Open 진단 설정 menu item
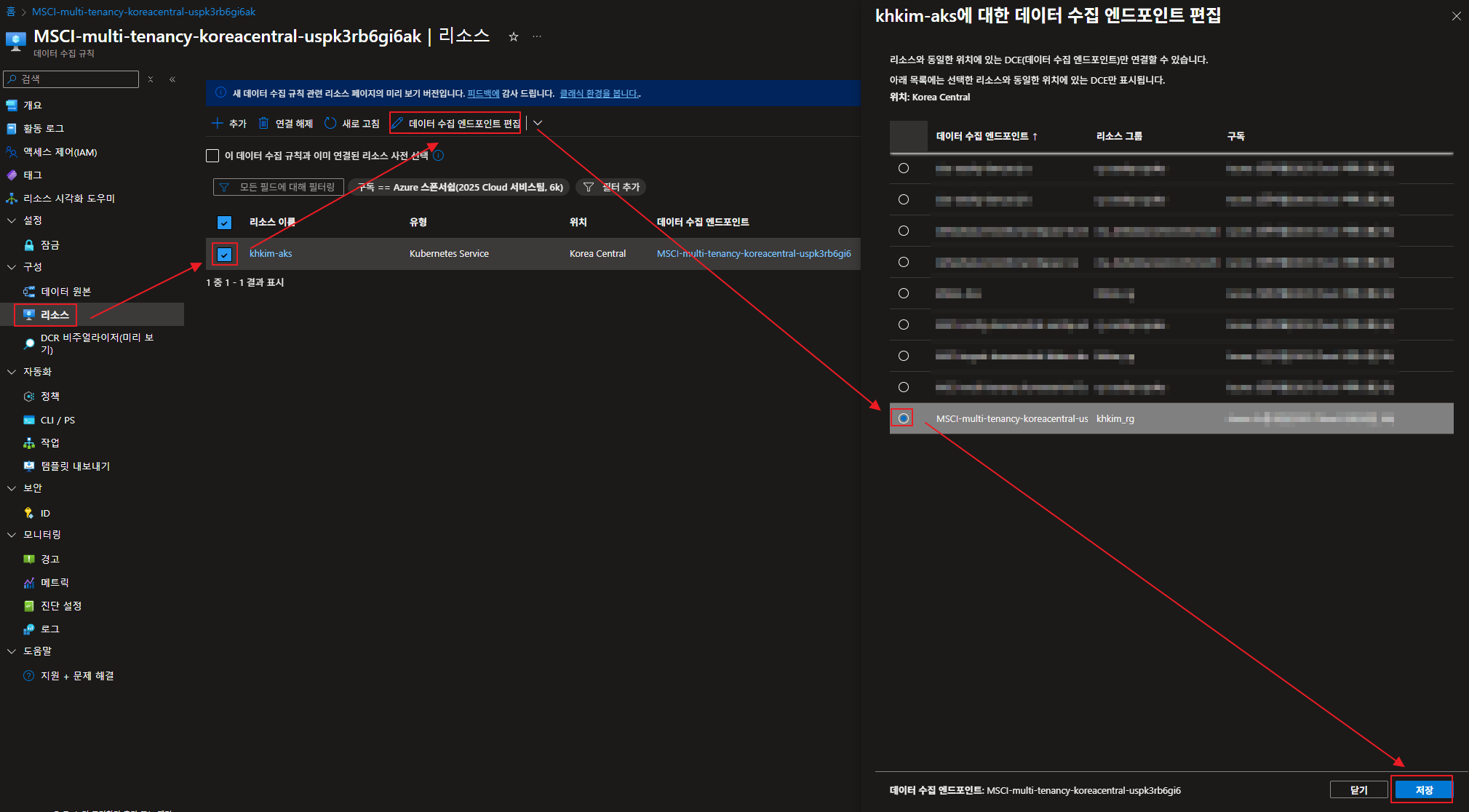The height and width of the screenshot is (812, 1469). [61, 606]
